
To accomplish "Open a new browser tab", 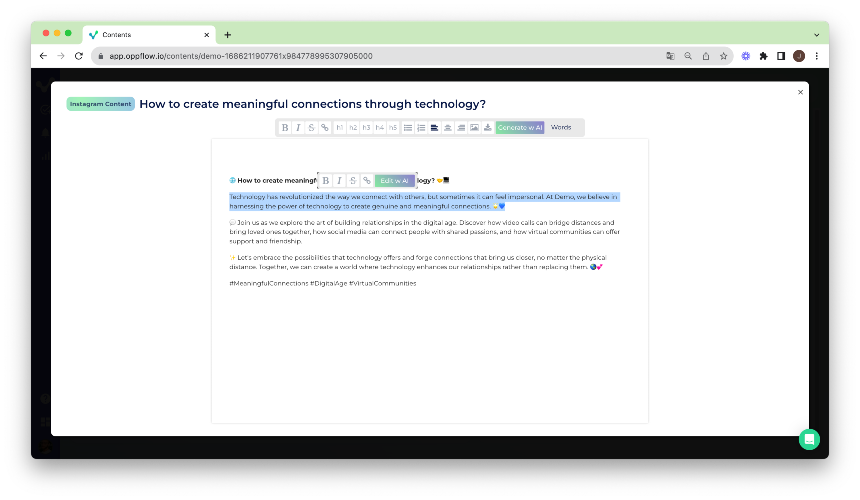I will point(228,35).
